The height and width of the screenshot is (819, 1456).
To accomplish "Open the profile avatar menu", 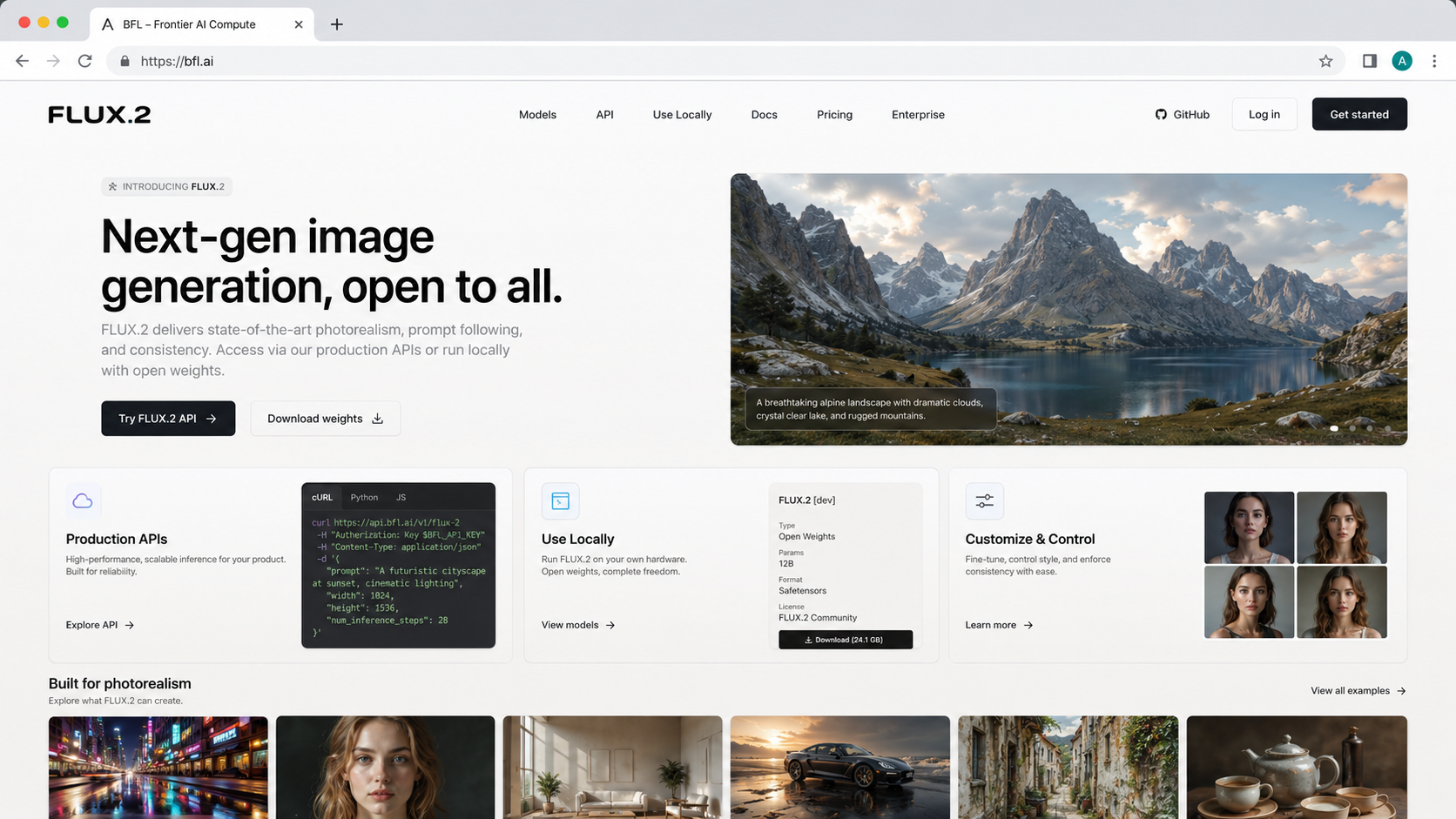I will point(1402,61).
